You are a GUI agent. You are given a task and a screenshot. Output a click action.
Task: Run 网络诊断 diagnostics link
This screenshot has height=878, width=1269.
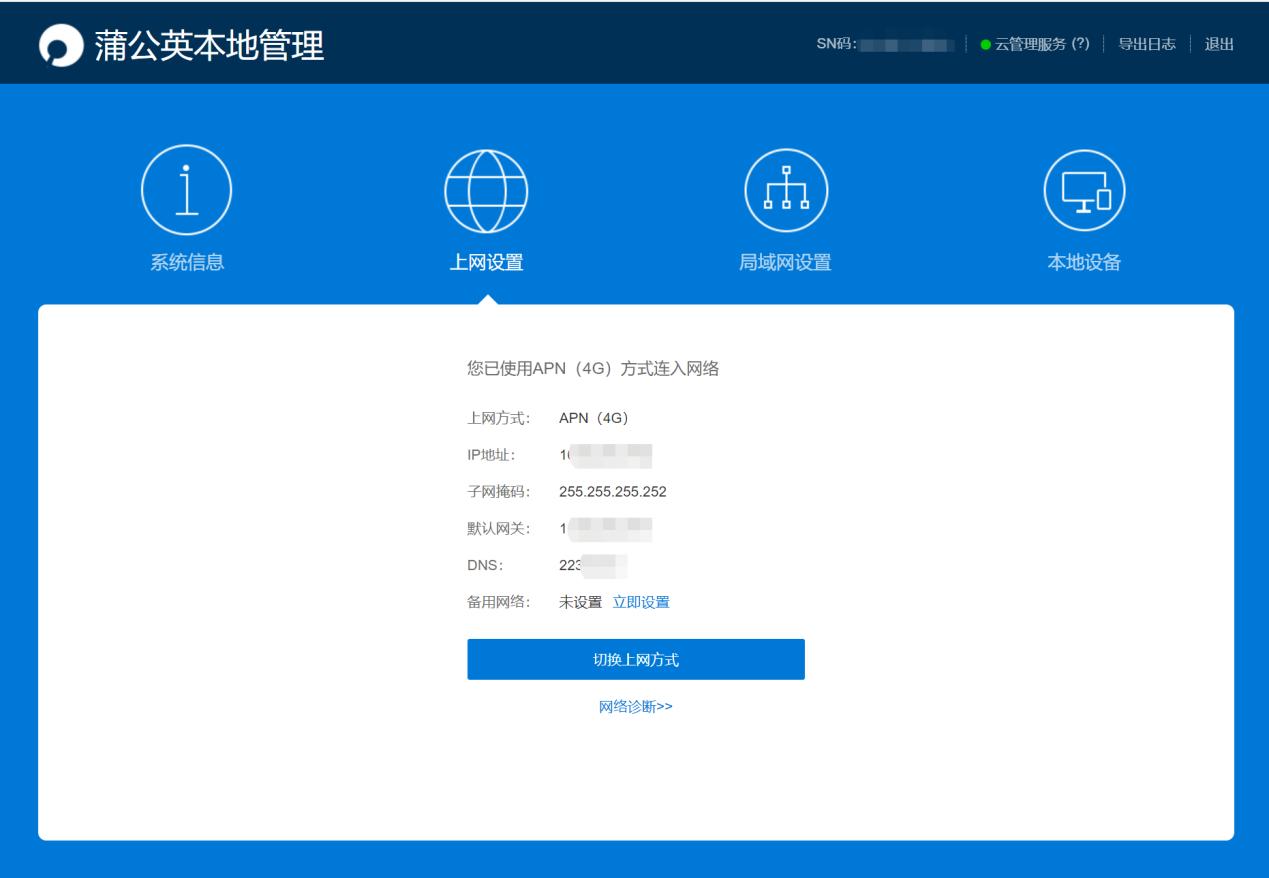pos(635,706)
